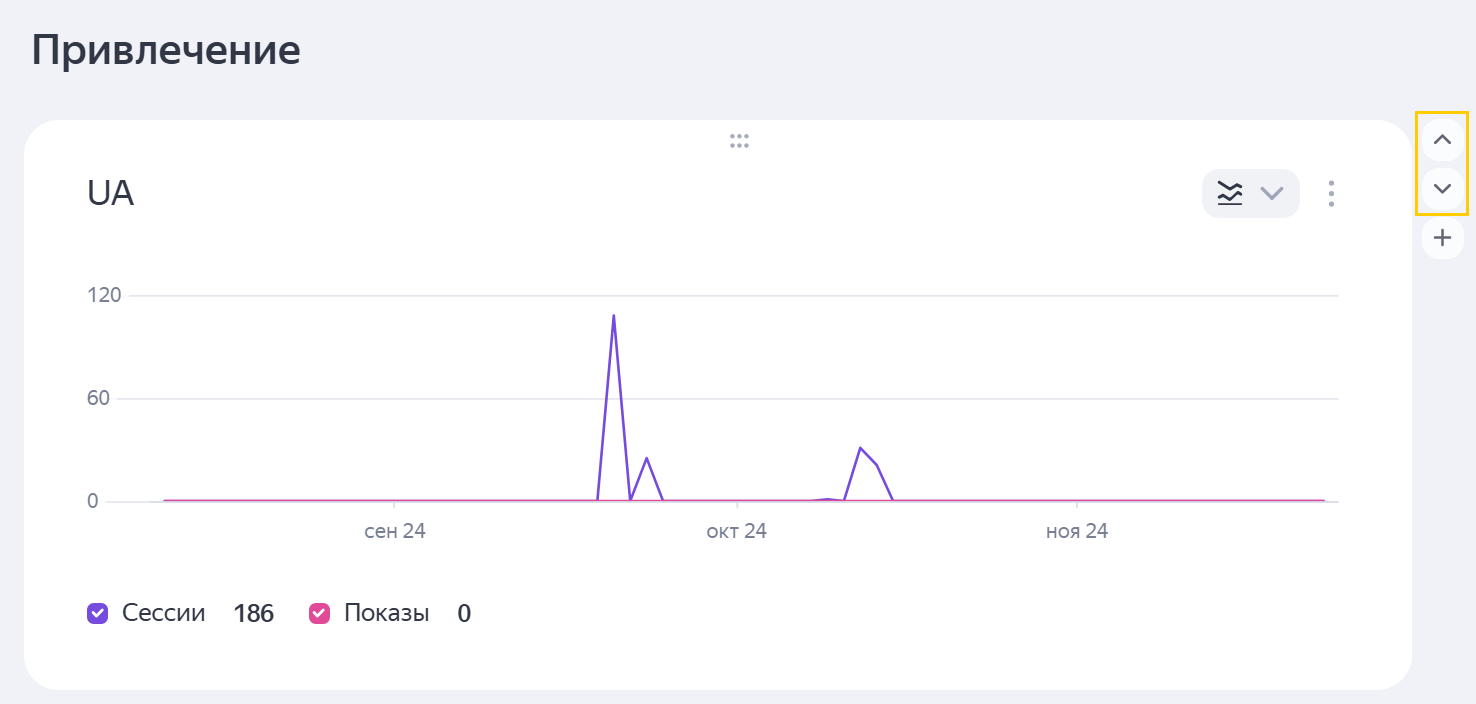Expand the chart type dropdown chevron
The image size is (1476, 704).
coord(1271,193)
